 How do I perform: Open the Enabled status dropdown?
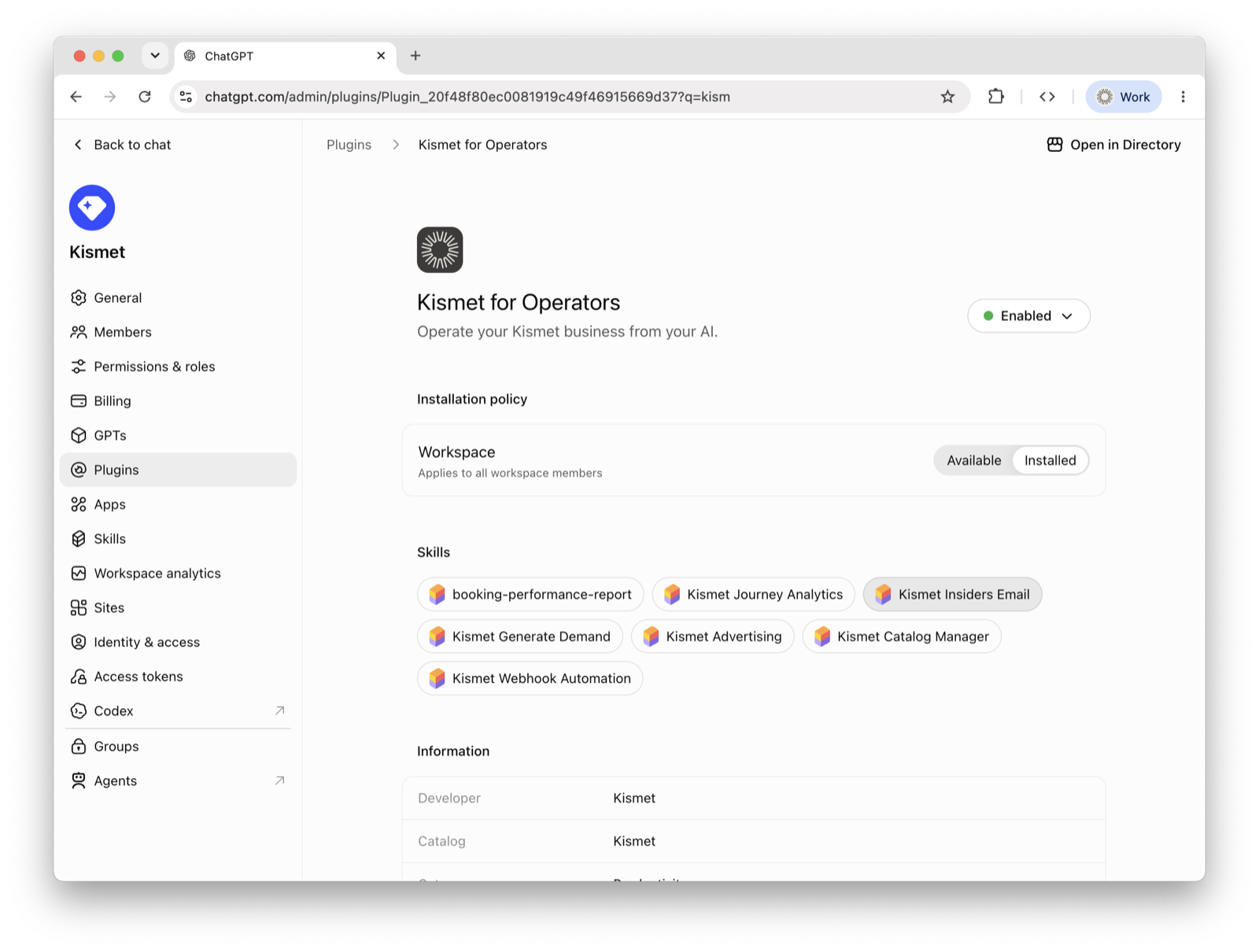1028,315
